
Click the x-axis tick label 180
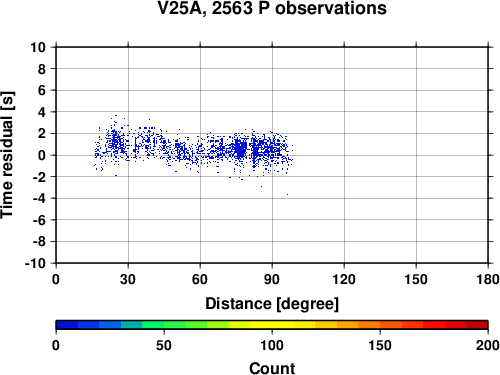point(488,279)
